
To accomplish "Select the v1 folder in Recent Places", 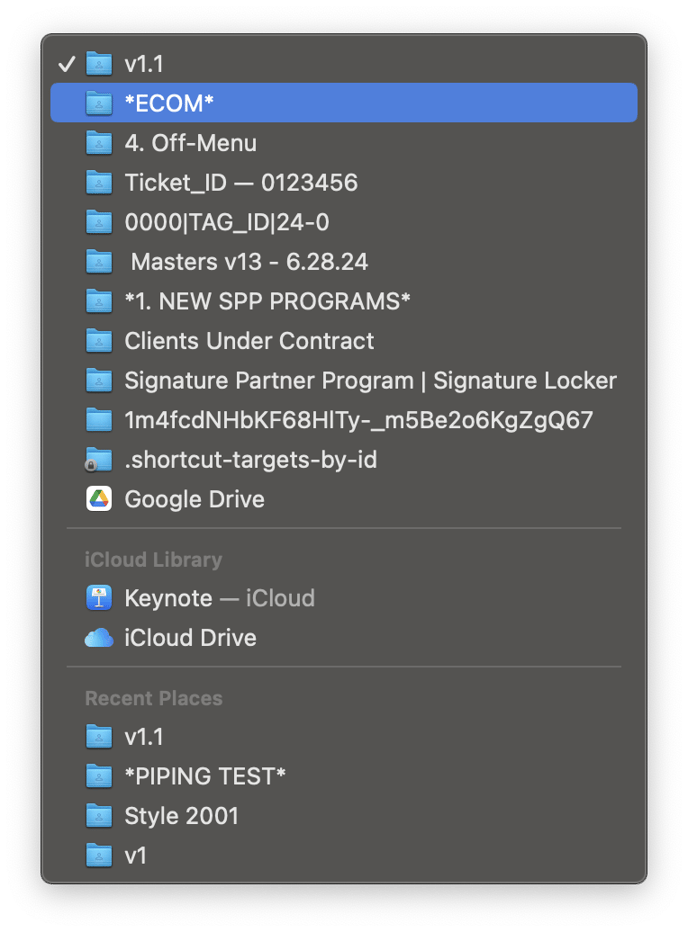I will [x=135, y=855].
